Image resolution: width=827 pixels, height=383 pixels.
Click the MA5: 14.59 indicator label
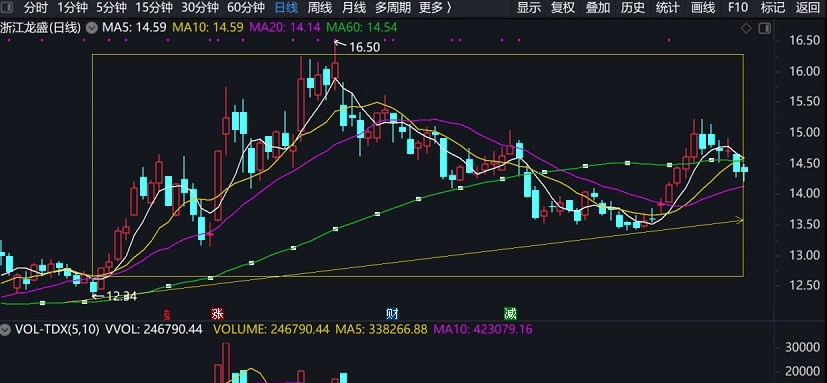tap(134, 28)
